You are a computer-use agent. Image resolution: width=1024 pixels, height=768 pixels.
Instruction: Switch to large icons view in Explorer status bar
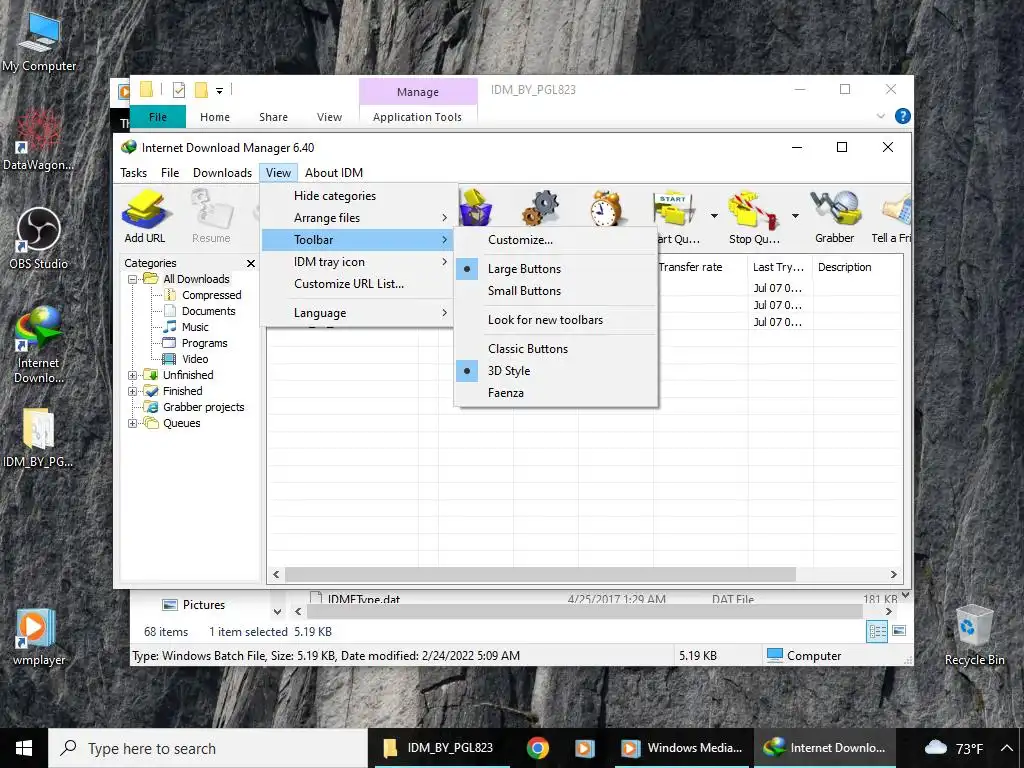coord(899,631)
